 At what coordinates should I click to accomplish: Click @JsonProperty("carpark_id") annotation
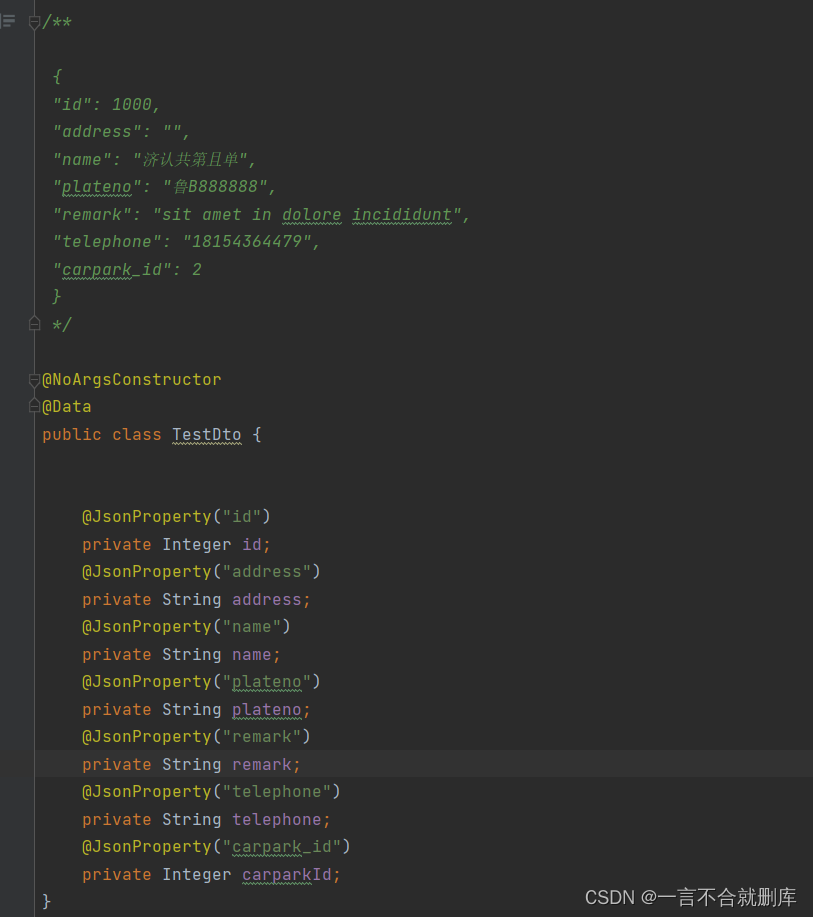[216, 846]
